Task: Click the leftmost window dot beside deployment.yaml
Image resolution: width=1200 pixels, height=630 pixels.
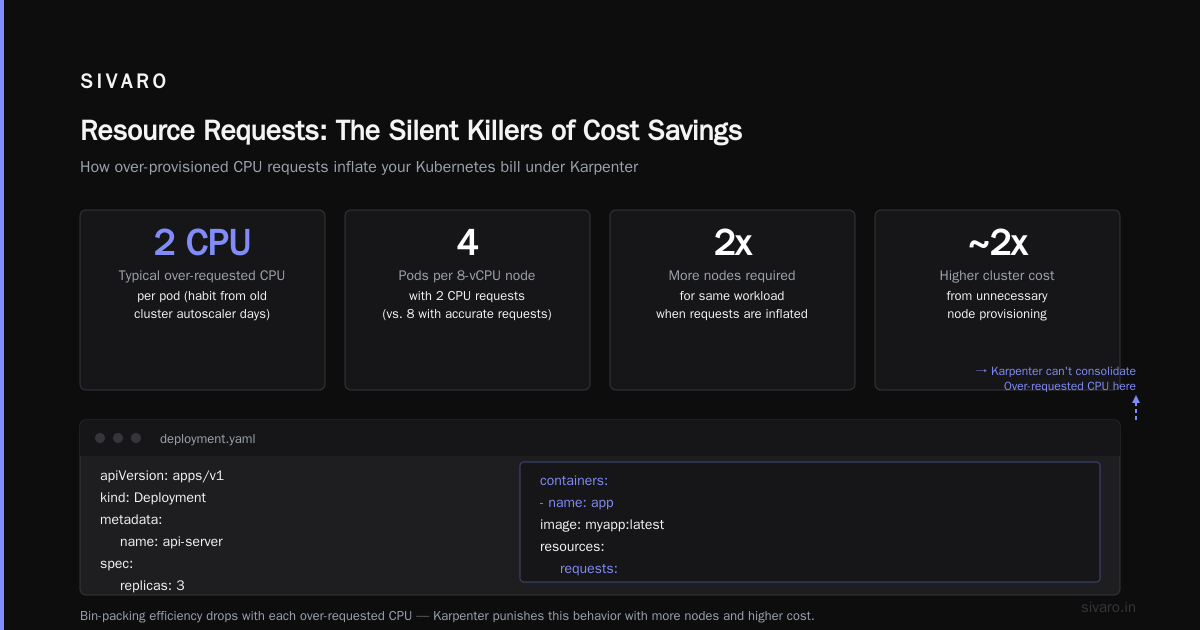Action: [x=100, y=438]
